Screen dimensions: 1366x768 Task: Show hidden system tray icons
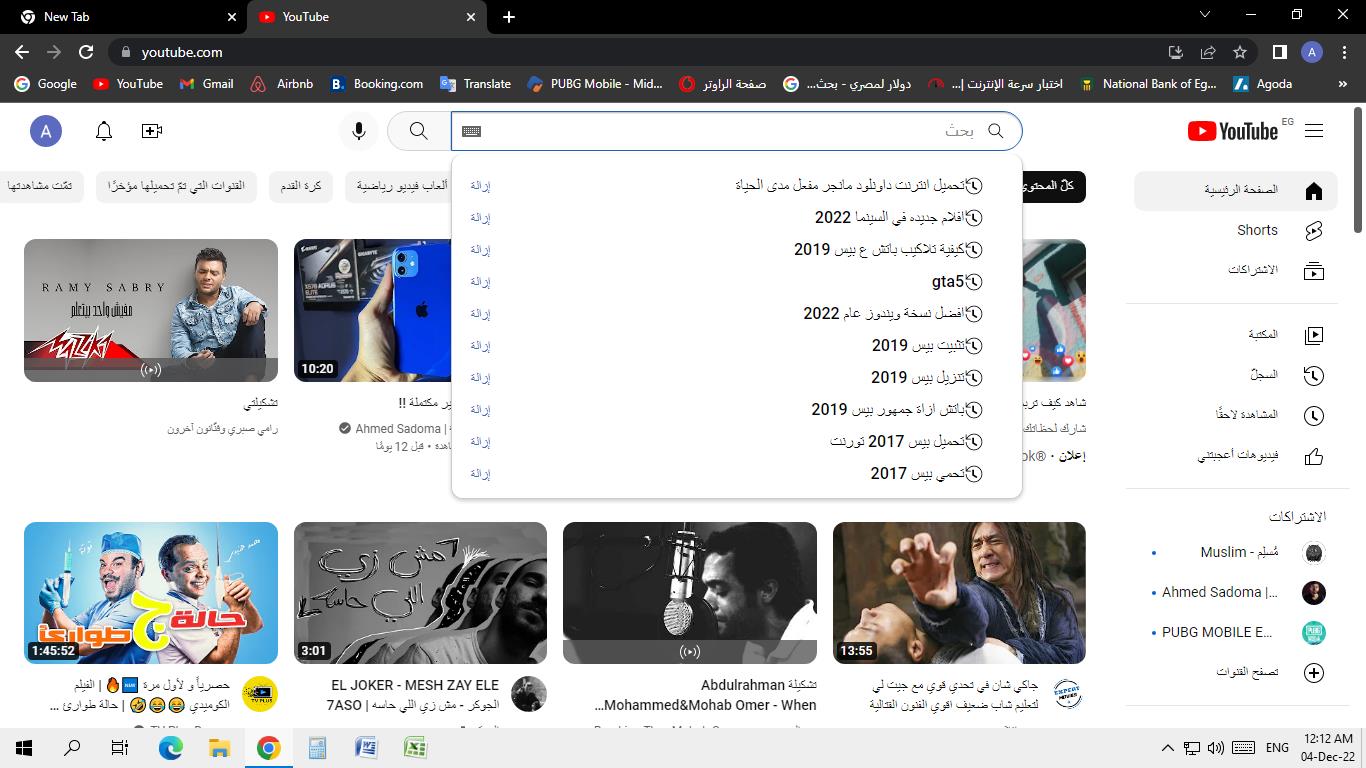coord(1167,748)
